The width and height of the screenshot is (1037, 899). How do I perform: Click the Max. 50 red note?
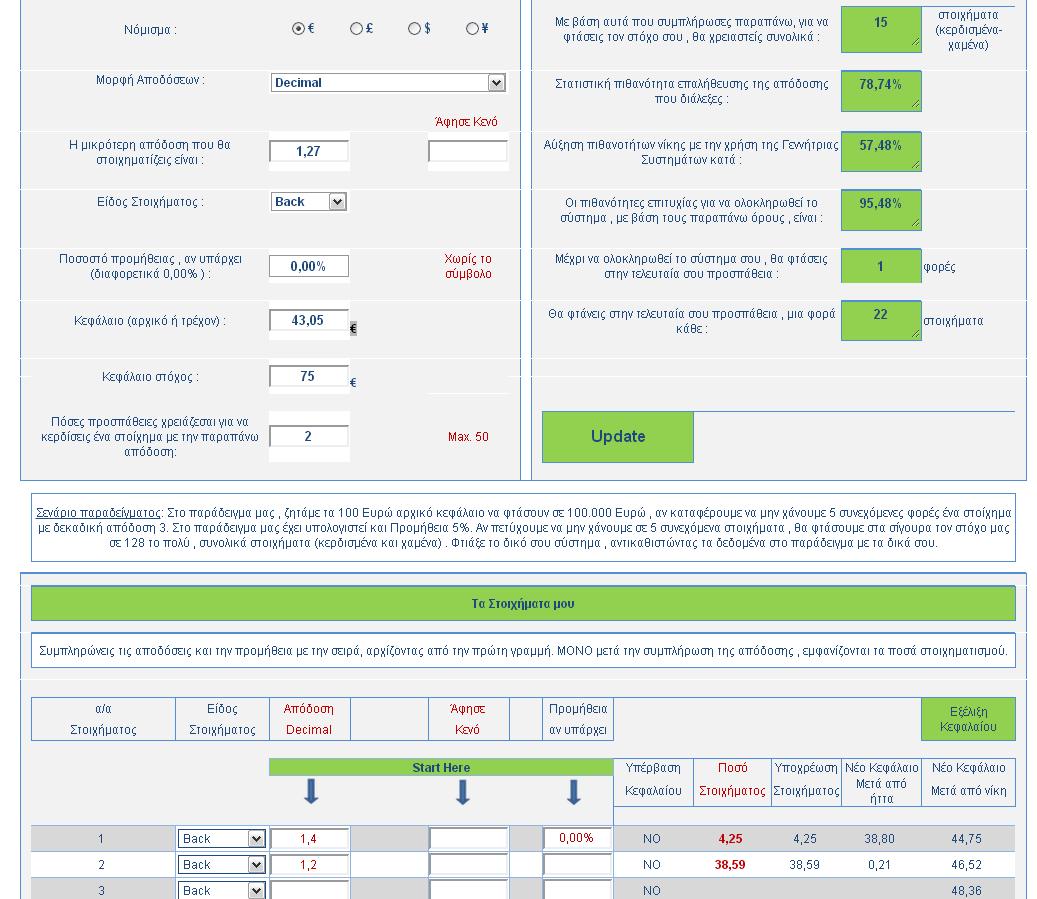(468, 437)
